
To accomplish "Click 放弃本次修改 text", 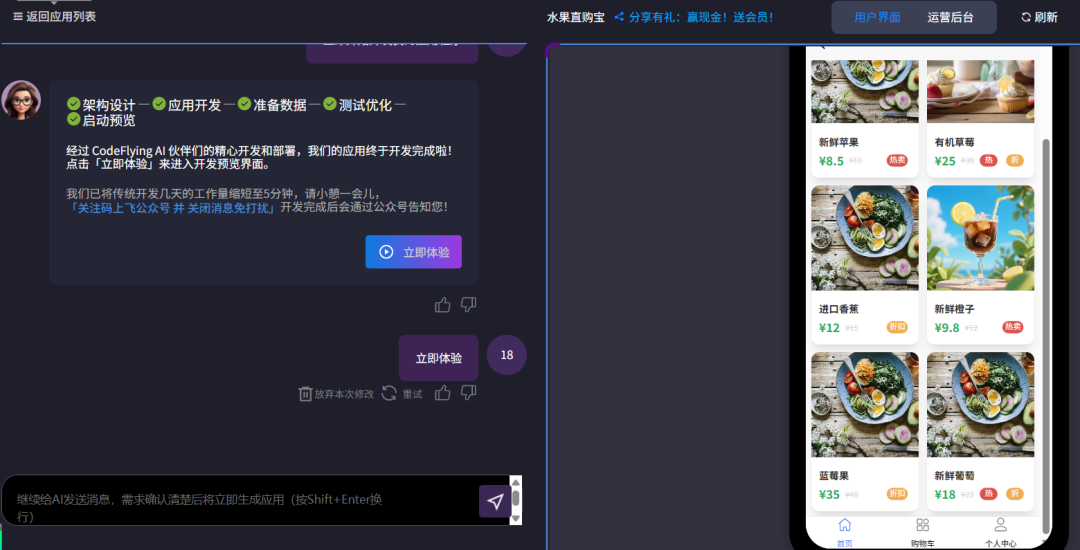I will click(x=344, y=394).
